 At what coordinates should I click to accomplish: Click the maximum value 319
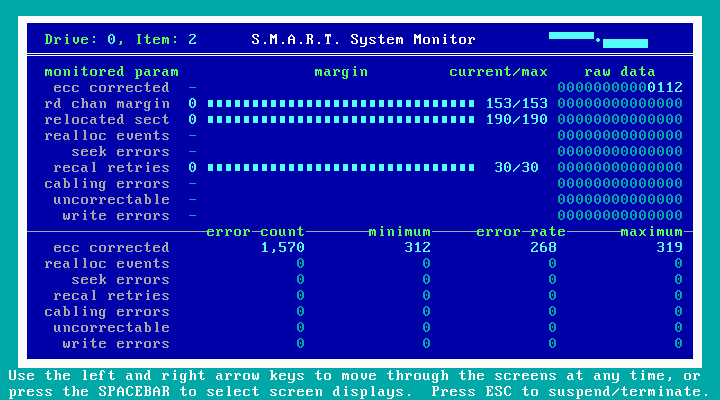(669, 248)
